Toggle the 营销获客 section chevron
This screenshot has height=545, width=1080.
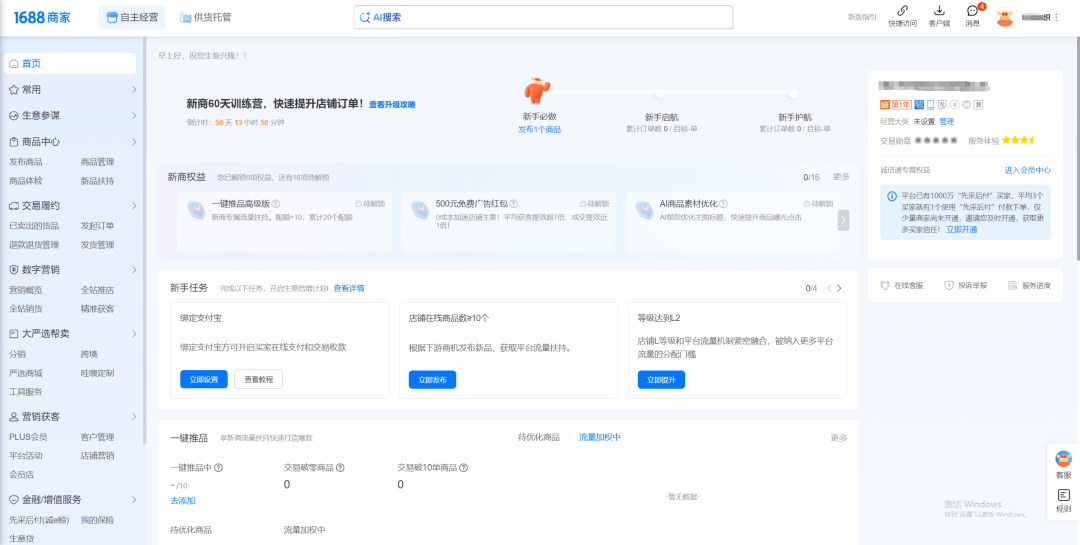(134, 417)
